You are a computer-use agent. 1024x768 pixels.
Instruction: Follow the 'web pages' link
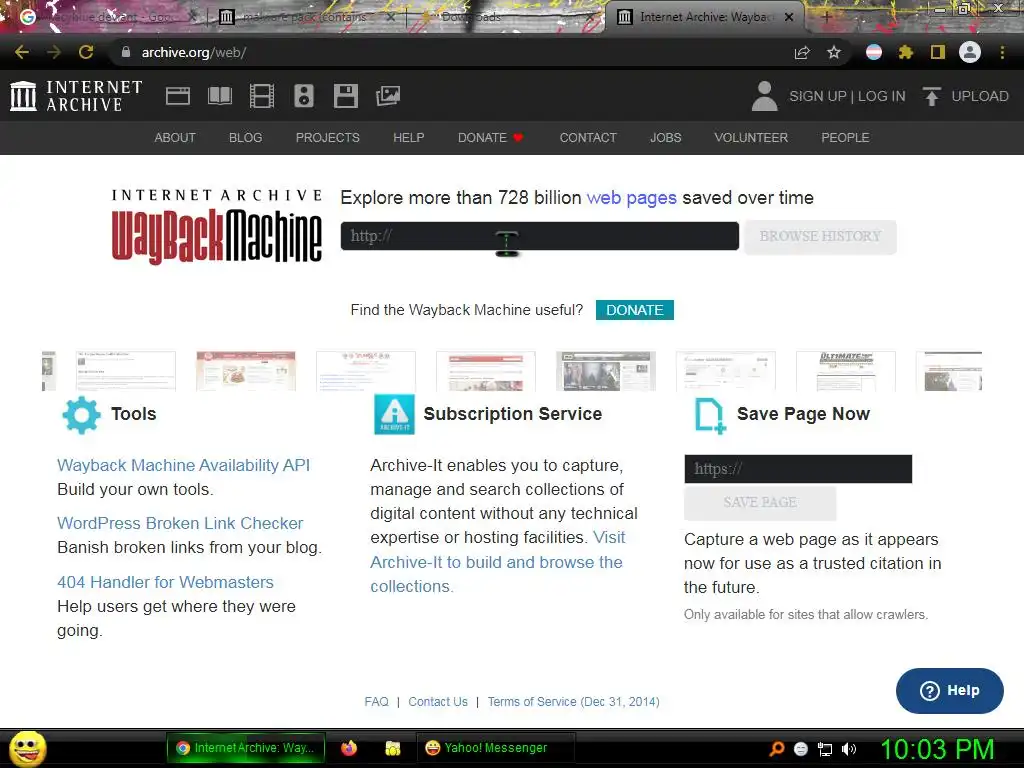tap(632, 198)
